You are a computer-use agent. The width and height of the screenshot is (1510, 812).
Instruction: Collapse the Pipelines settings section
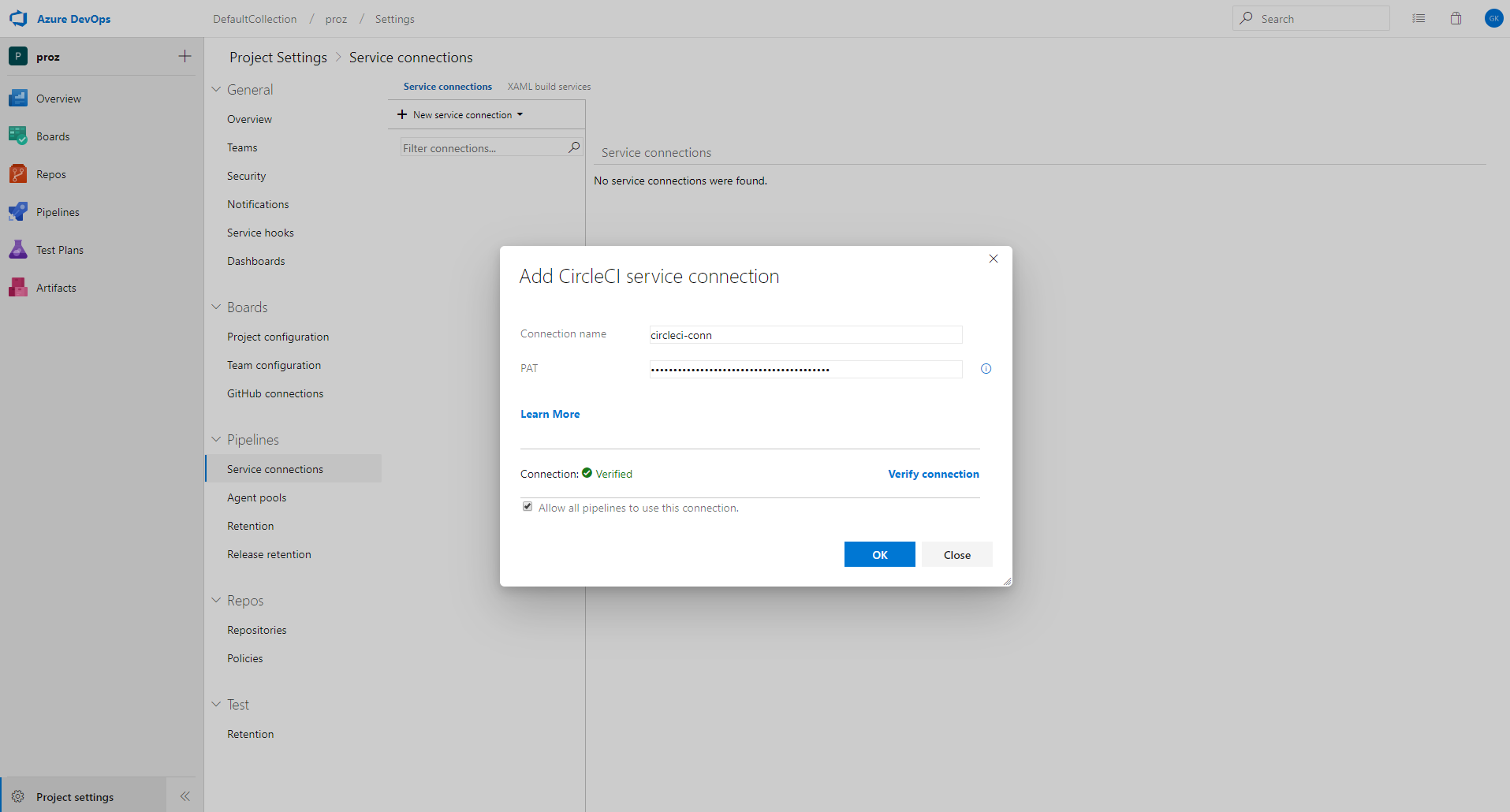(x=216, y=439)
